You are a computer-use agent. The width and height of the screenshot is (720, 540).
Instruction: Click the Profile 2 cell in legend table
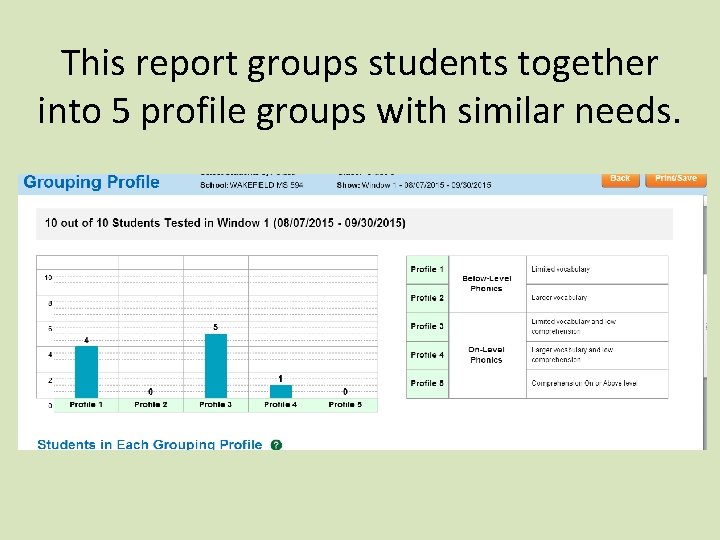coord(427,298)
